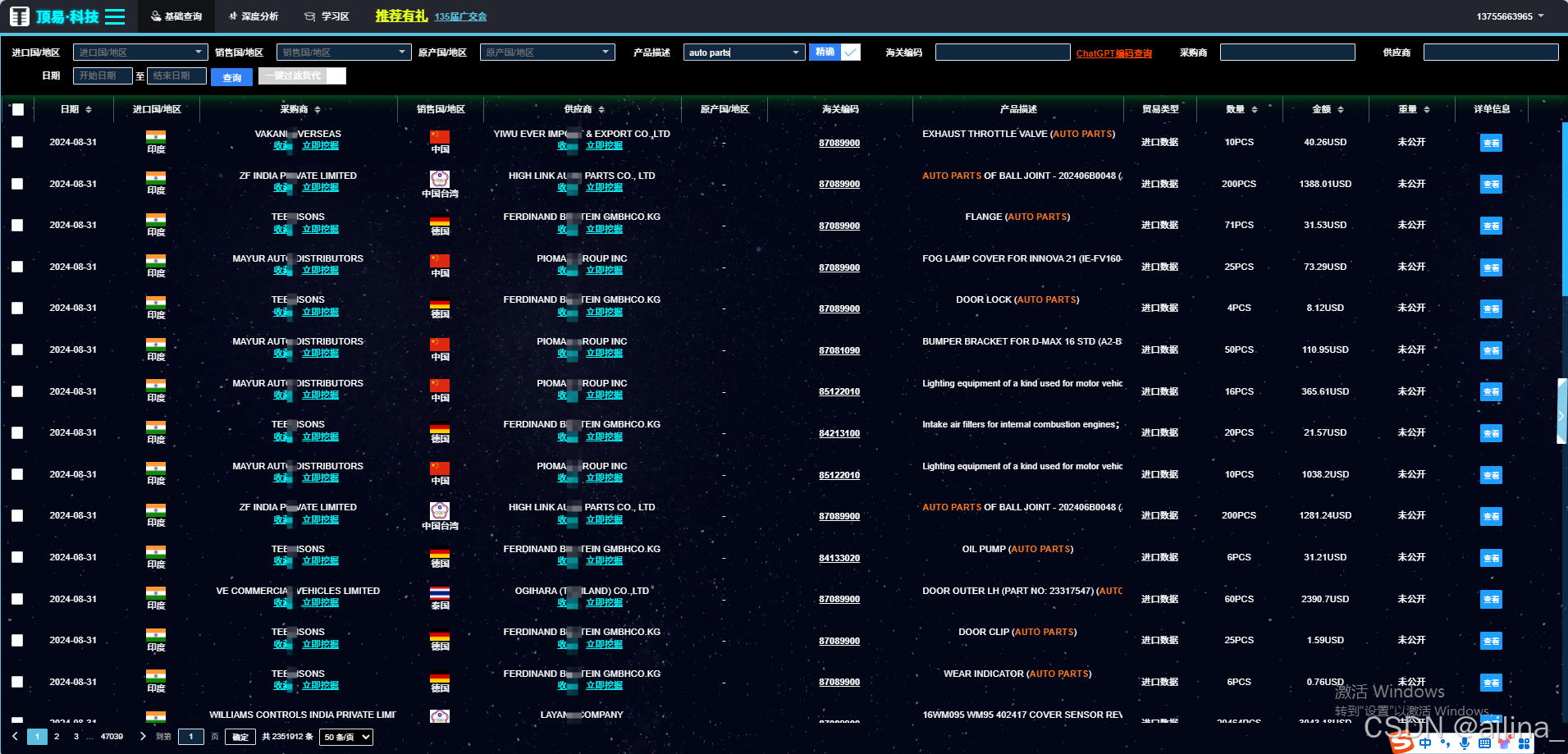Select checkbox for VAKANI OVERSEAS row

tap(17, 142)
